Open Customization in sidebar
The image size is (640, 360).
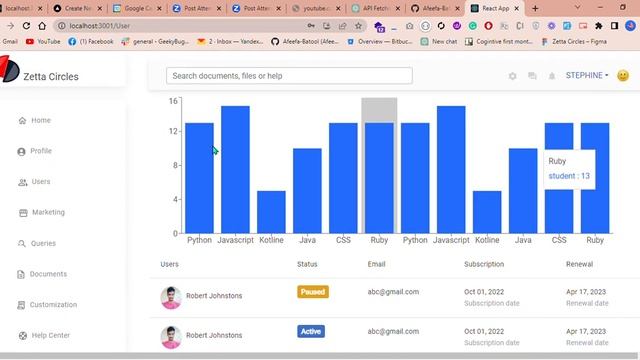(47, 304)
